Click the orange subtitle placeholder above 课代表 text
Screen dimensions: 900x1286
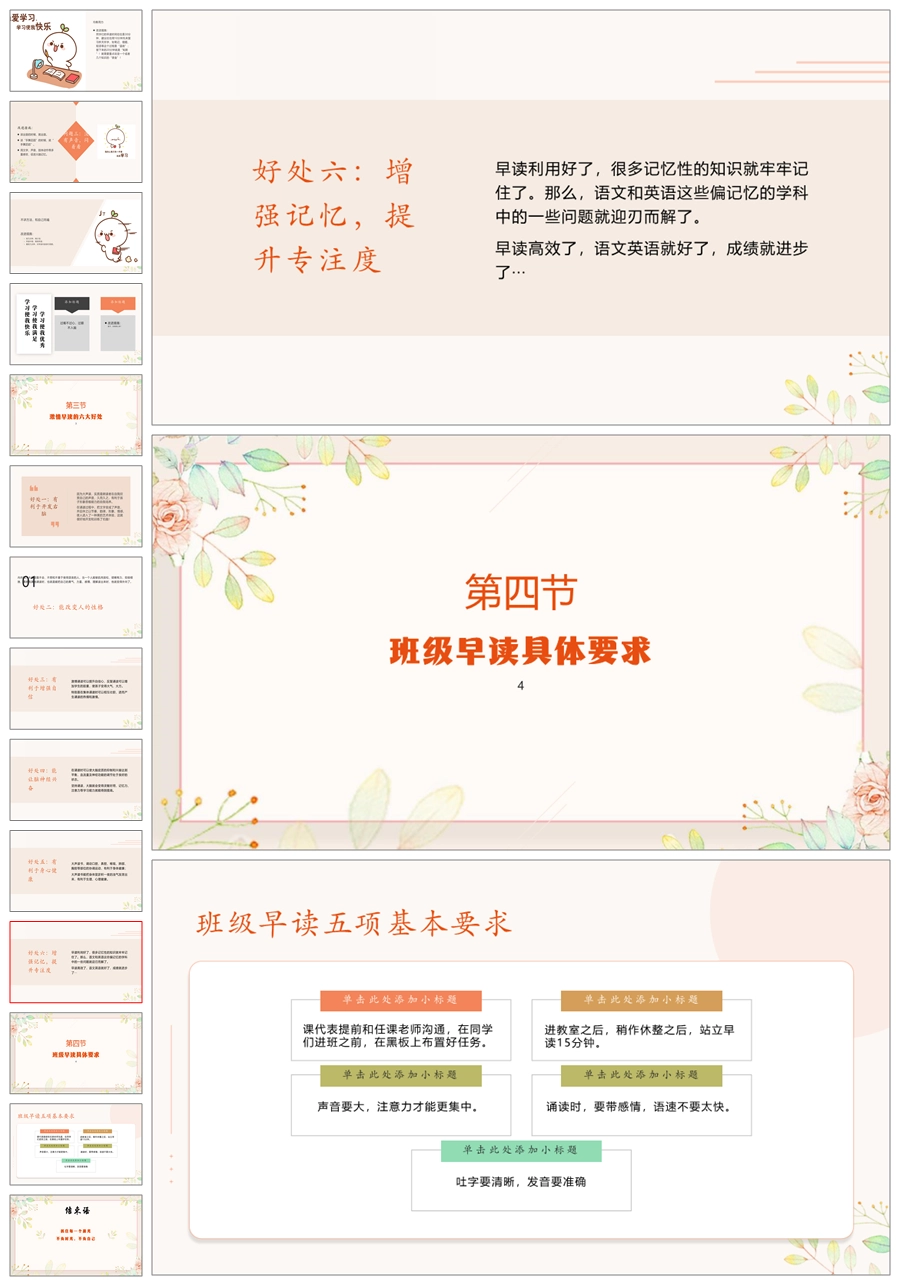(x=400, y=1000)
